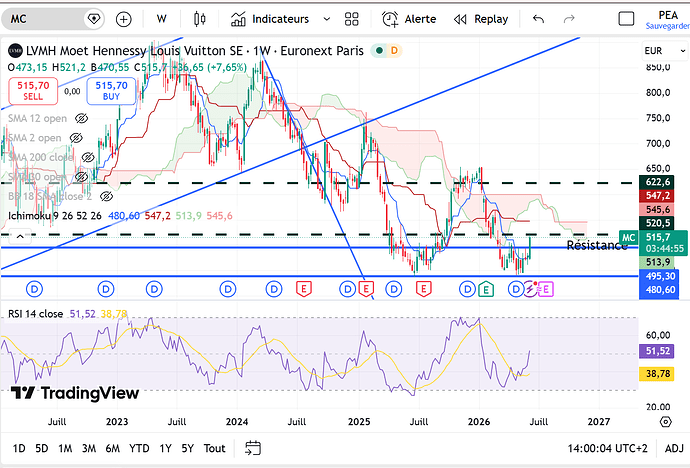This screenshot has width=690, height=468.
Task: Open the PEA layout name menu
Action: coord(668,15)
